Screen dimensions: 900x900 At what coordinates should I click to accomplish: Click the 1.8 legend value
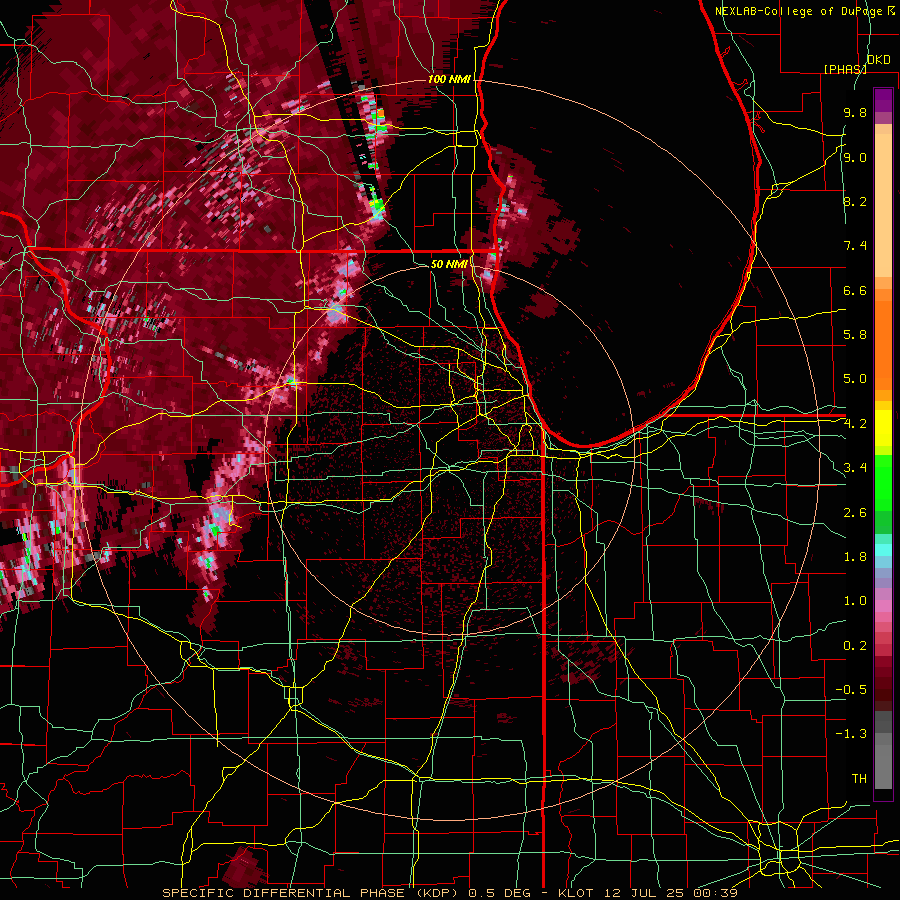tap(855, 557)
